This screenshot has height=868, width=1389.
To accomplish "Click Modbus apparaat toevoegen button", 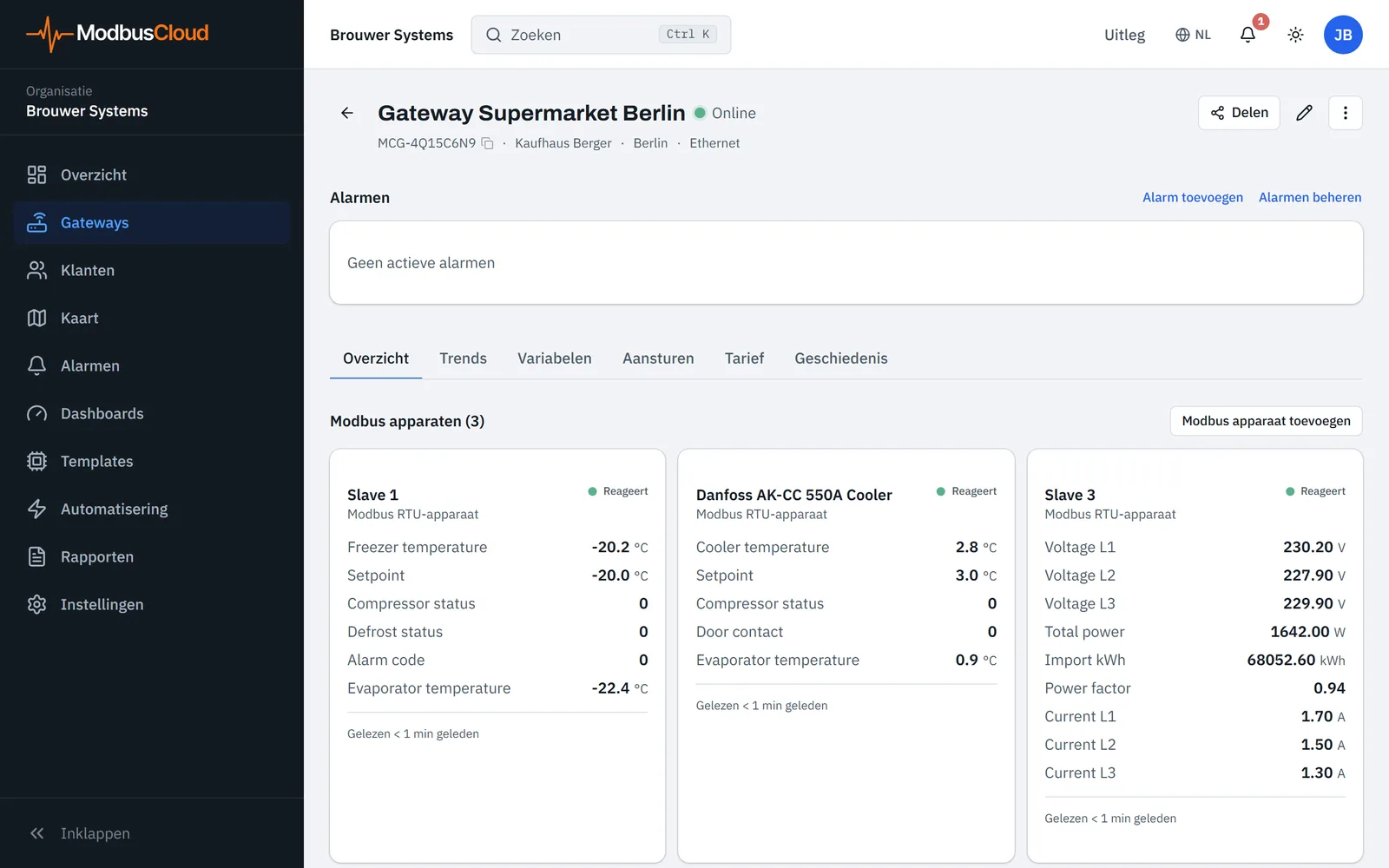I will (1266, 421).
